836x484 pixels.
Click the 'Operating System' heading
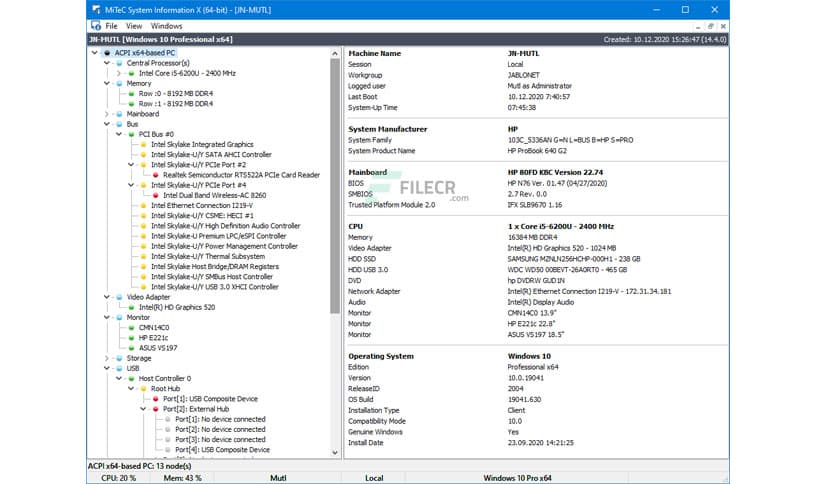[381, 356]
